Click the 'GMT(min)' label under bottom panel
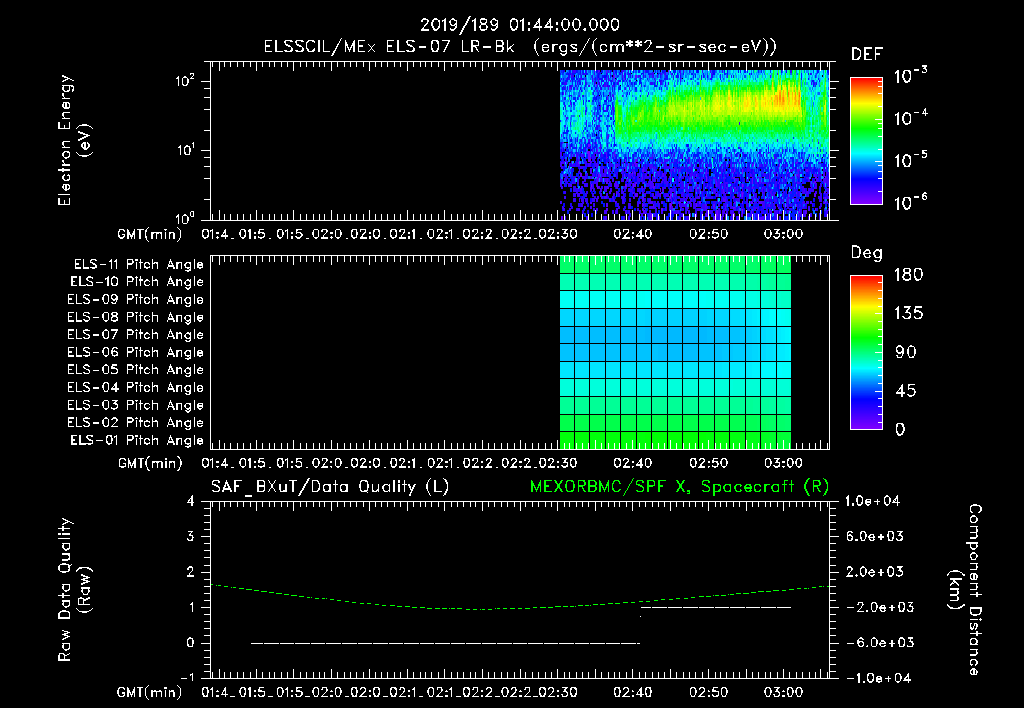The width and height of the screenshot is (1024, 708). [150, 692]
